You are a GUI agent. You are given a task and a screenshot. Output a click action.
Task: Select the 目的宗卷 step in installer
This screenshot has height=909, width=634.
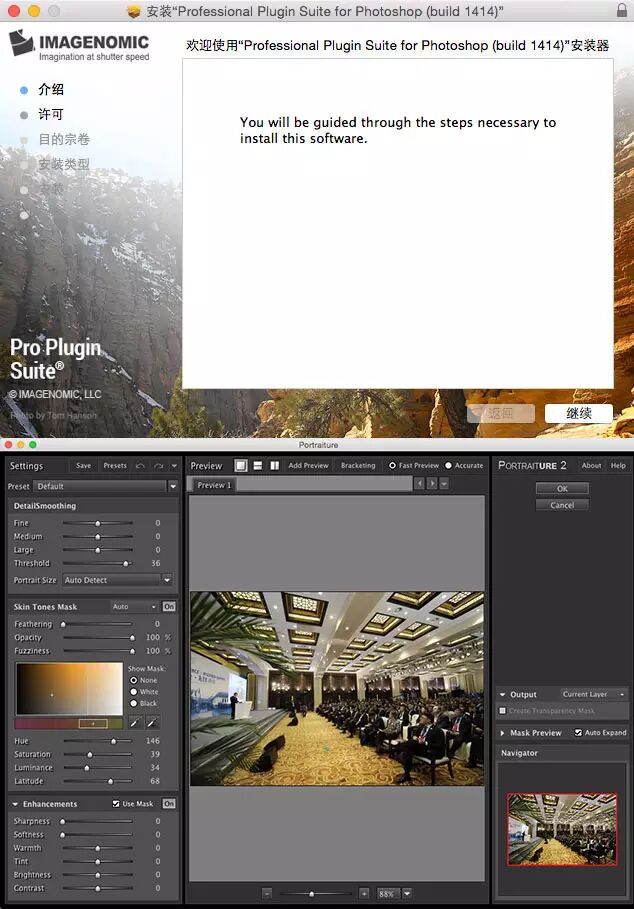[x=64, y=139]
